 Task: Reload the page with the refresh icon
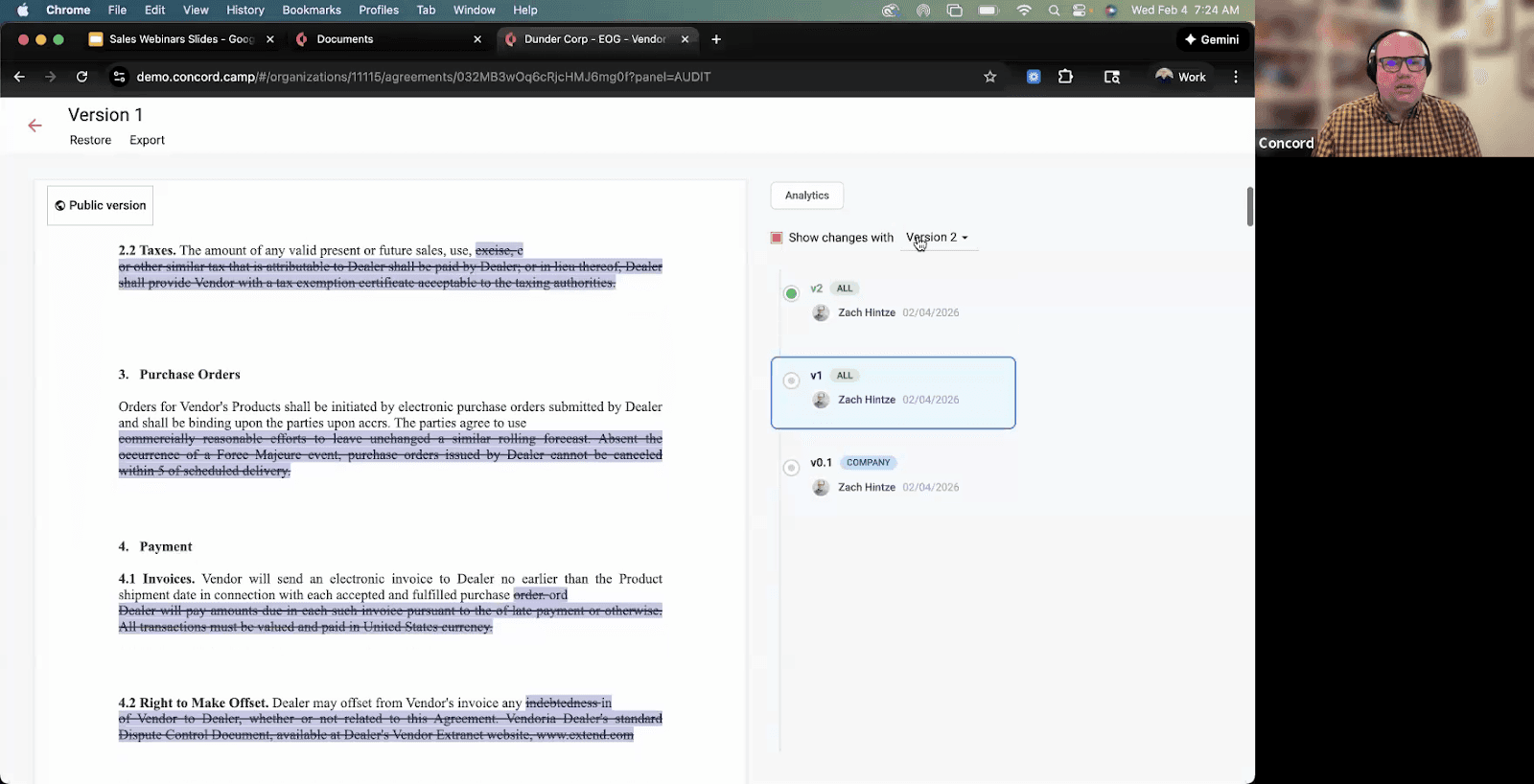pyautogui.click(x=82, y=77)
